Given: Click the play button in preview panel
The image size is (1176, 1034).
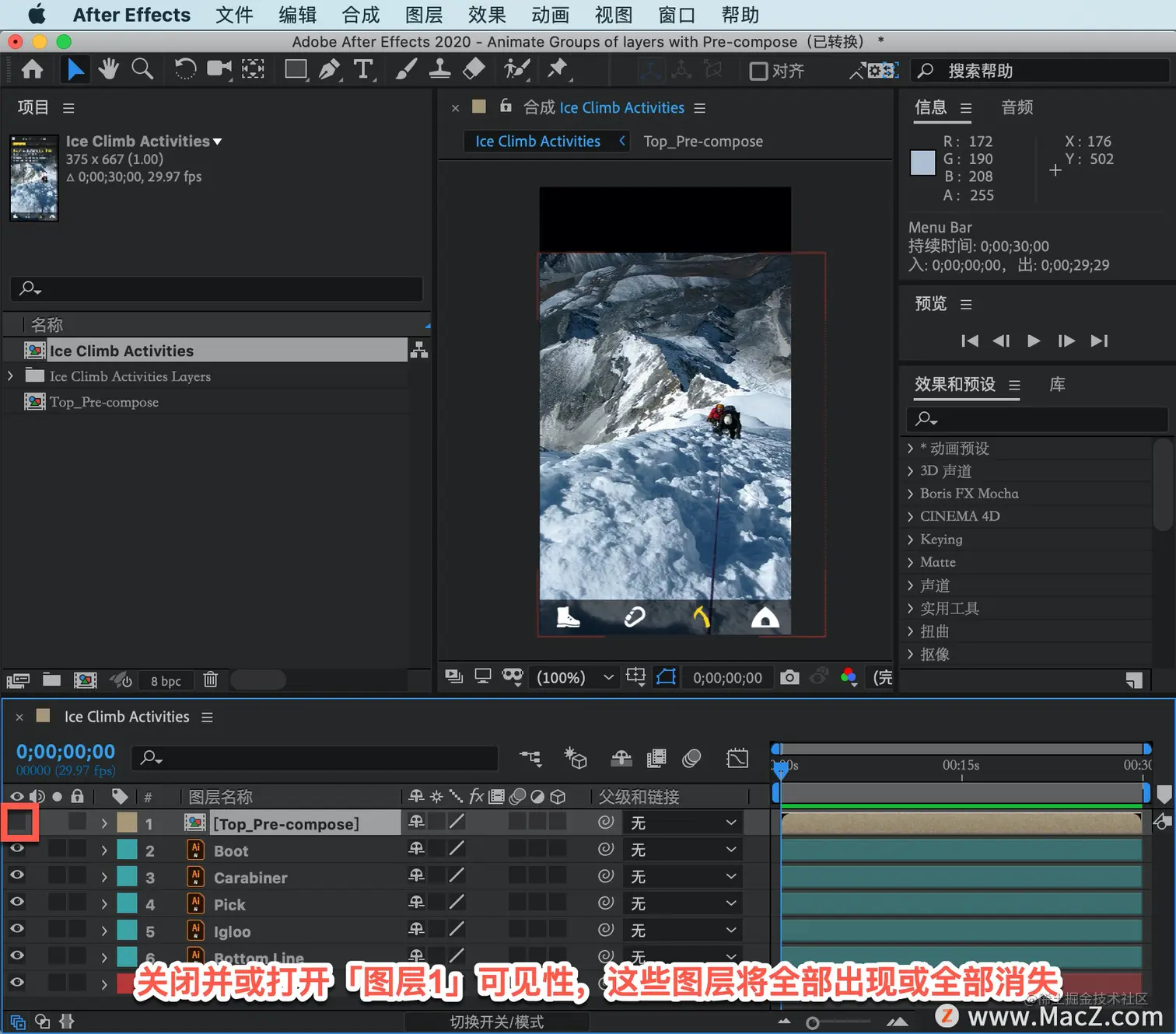Looking at the screenshot, I should point(1034,341).
